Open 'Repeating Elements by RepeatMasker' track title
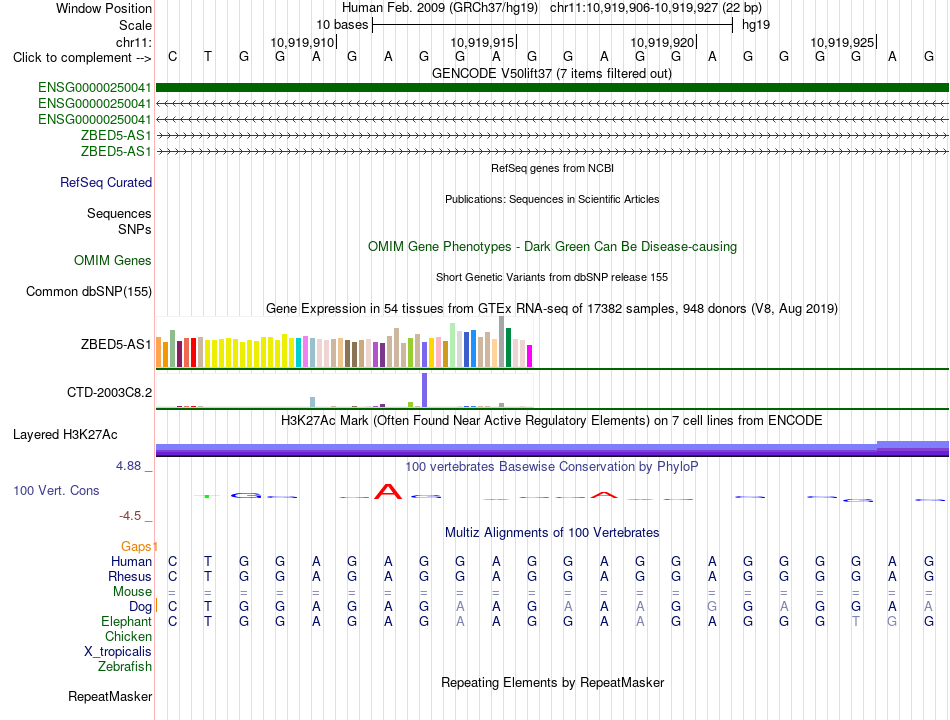Viewport: 950px width, 720px height. 552,682
